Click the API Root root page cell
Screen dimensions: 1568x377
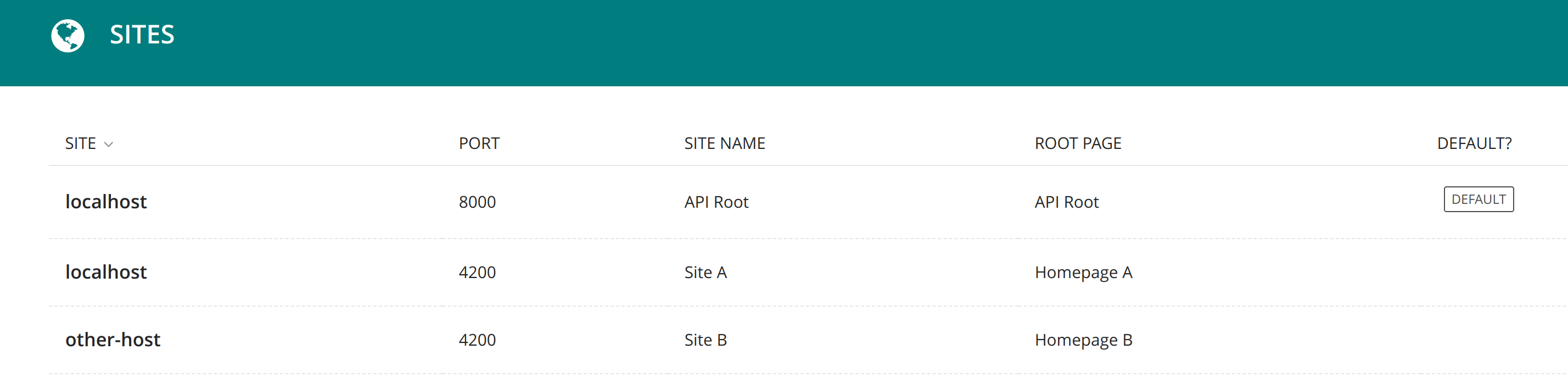click(1066, 202)
